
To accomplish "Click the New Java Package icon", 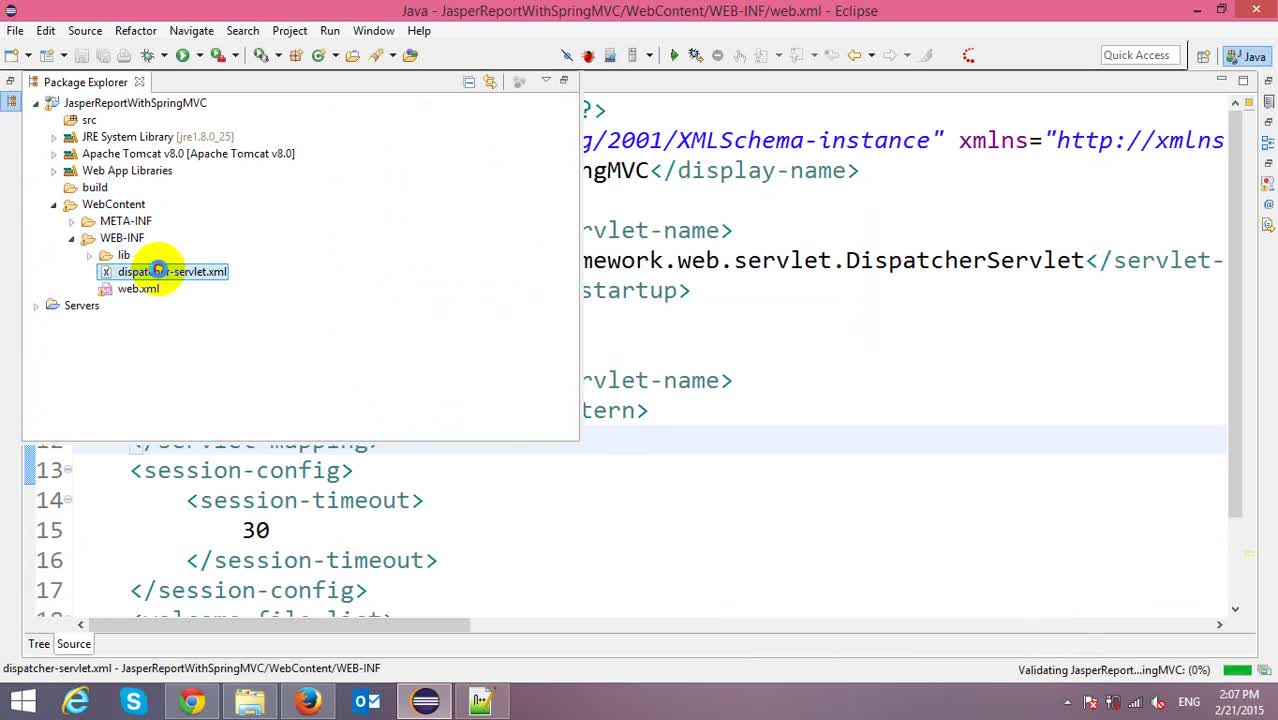I will [296, 56].
